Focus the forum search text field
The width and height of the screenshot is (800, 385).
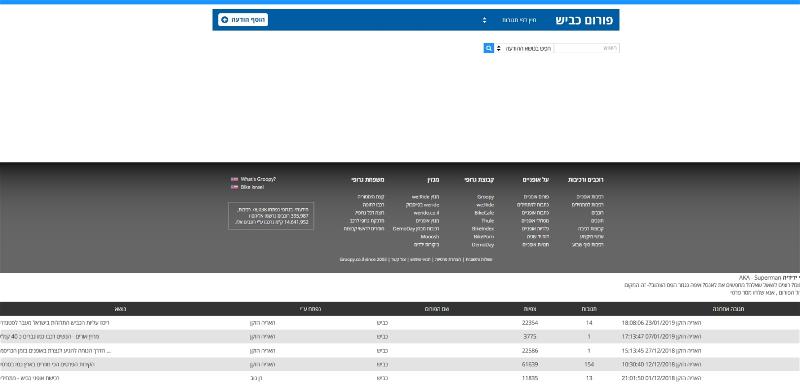click(x=587, y=48)
